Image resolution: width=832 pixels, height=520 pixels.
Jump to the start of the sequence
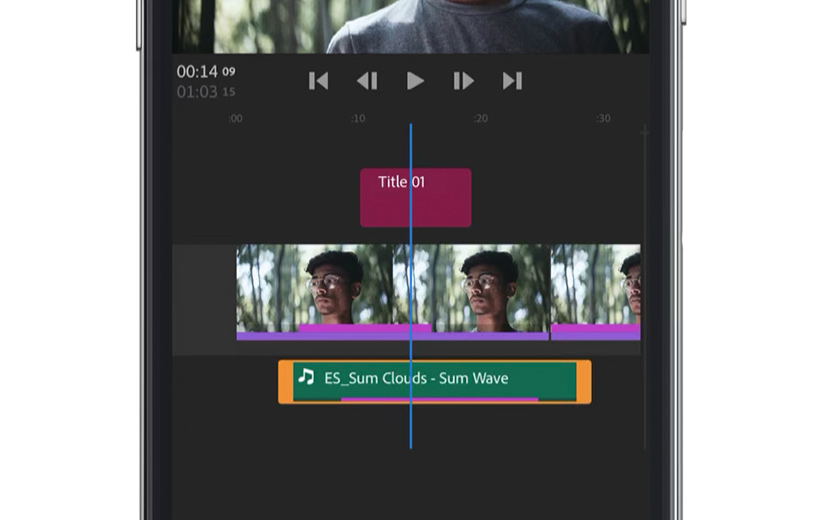[319, 81]
